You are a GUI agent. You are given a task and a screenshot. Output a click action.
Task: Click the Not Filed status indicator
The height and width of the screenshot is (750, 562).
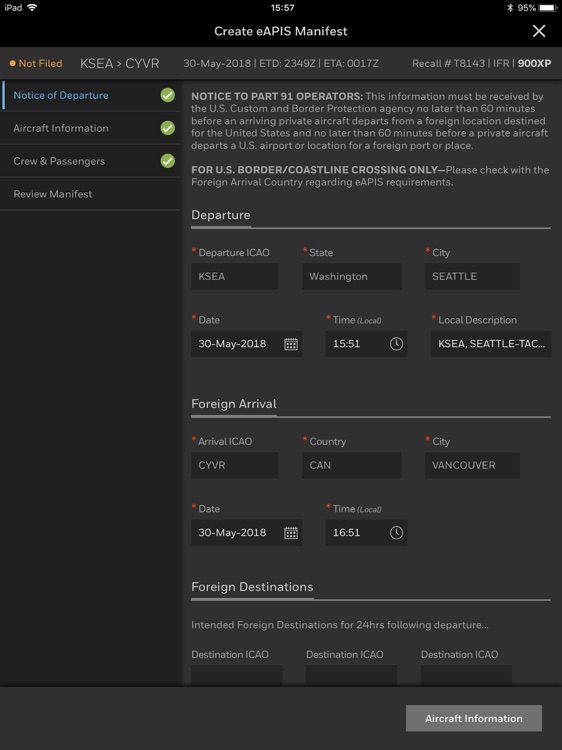(36, 64)
